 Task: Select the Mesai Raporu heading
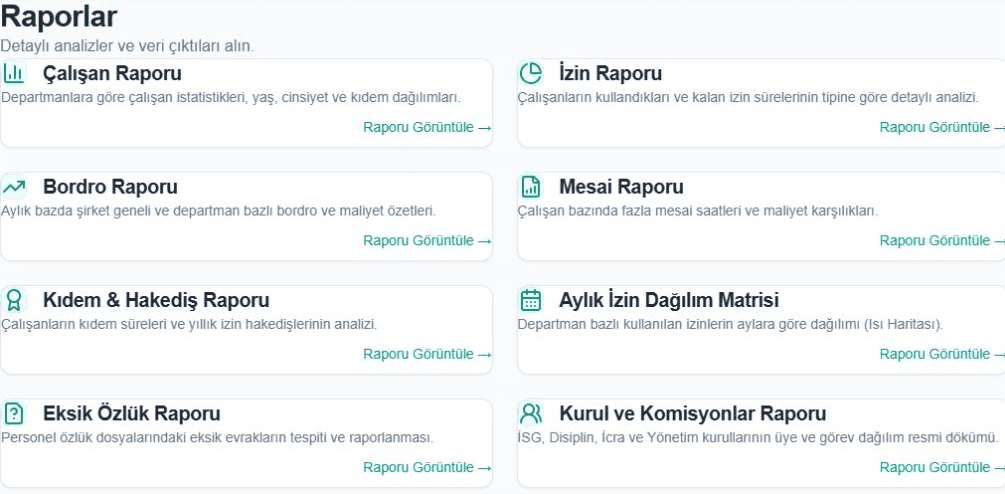(621, 187)
